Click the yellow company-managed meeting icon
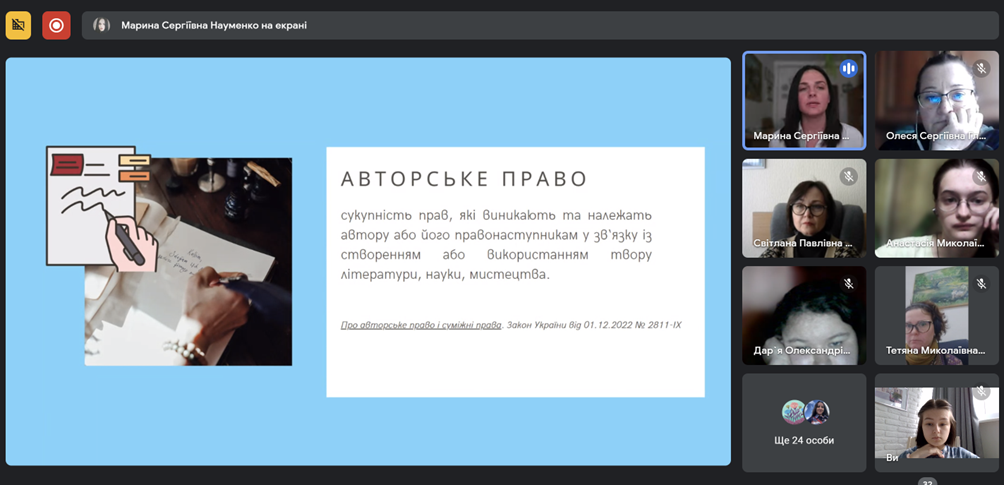Screen dimensions: 1004x485 (18, 25)
